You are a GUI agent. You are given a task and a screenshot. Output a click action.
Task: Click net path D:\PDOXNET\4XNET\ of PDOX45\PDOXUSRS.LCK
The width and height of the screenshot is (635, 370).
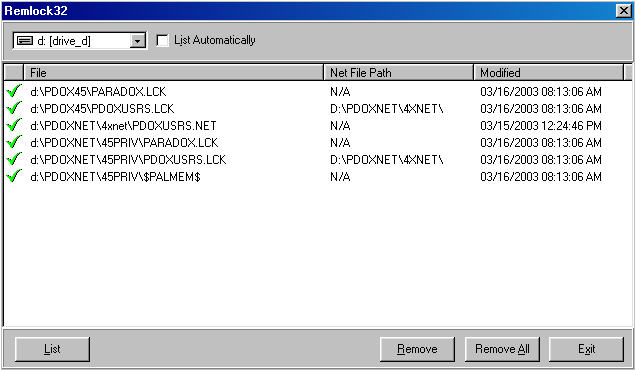[x=387, y=108]
